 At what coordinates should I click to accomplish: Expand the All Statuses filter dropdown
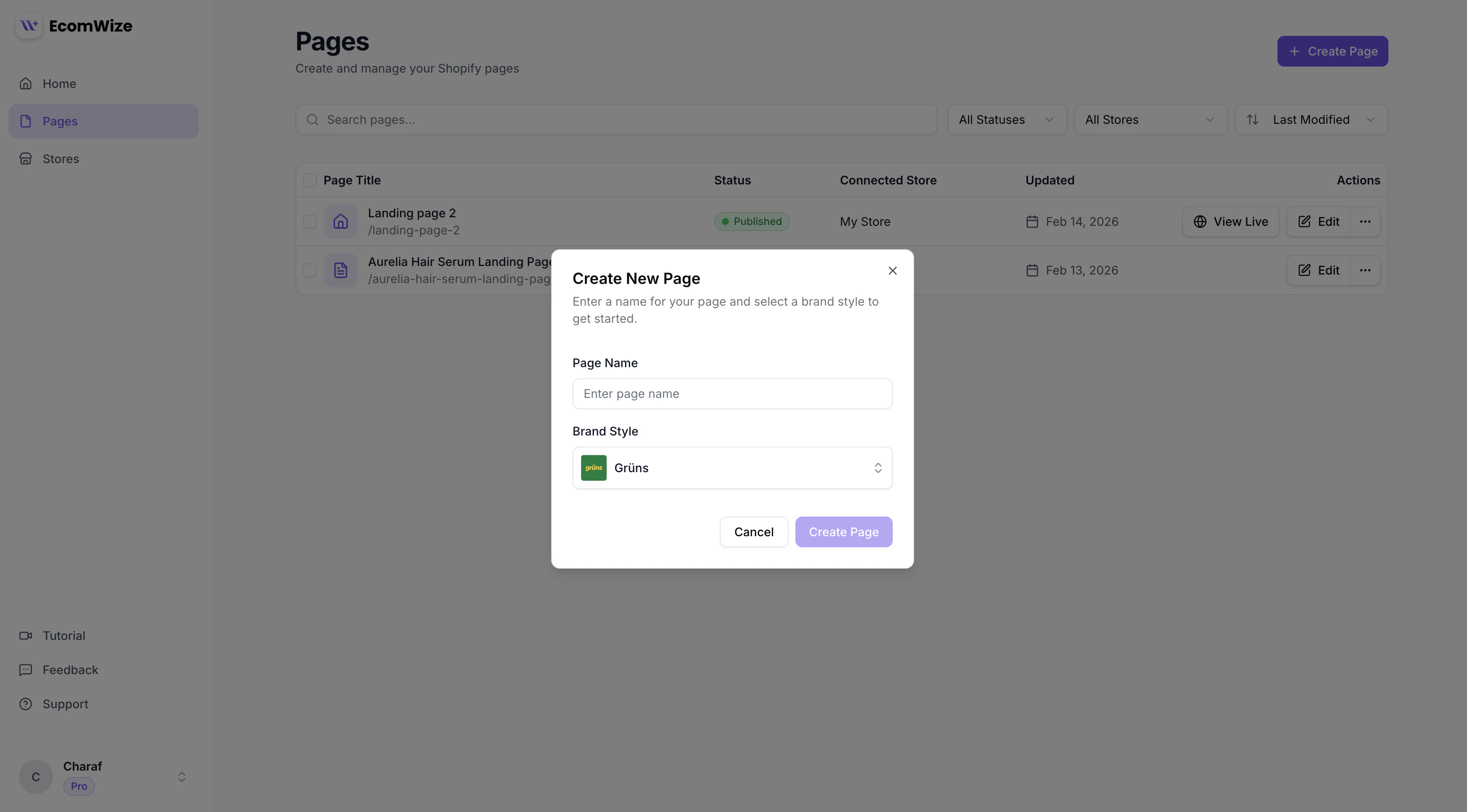click(x=1006, y=120)
